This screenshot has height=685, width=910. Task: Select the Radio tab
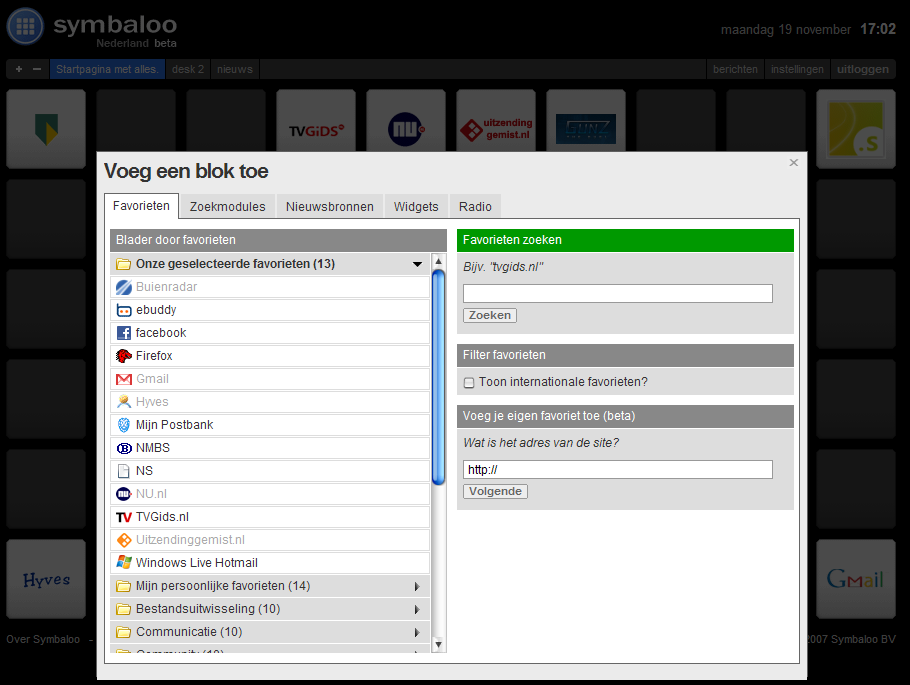click(475, 207)
